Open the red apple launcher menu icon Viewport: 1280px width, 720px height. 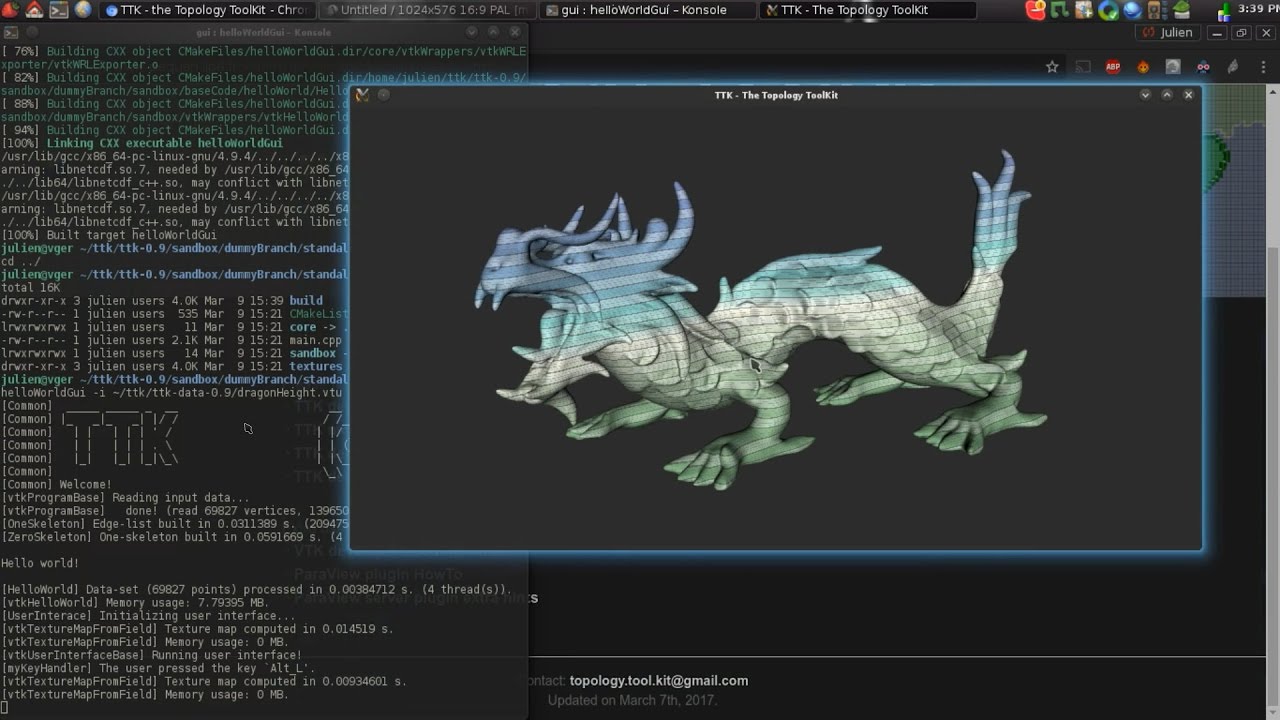point(9,9)
